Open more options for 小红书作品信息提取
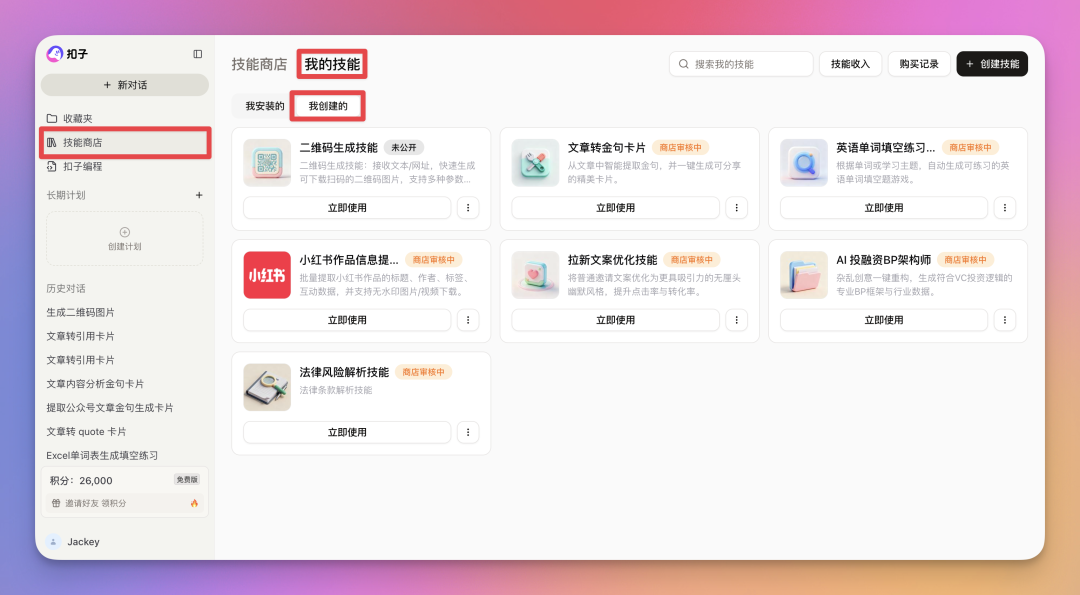This screenshot has height=595, width=1080. [x=468, y=320]
